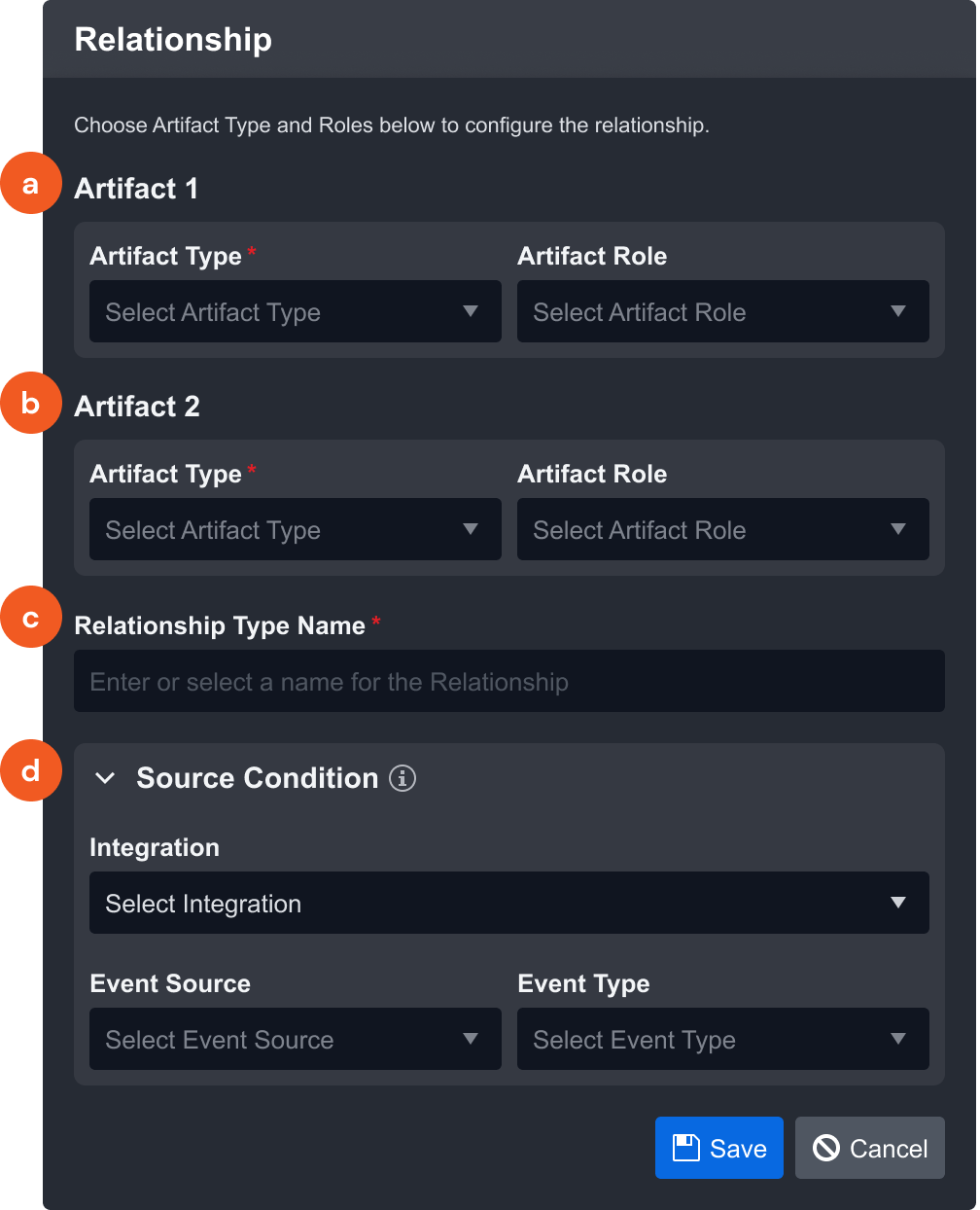This screenshot has width=980, height=1210.
Task: Open Artifact 1 Artifact Role dropdown
Action: tap(723, 311)
